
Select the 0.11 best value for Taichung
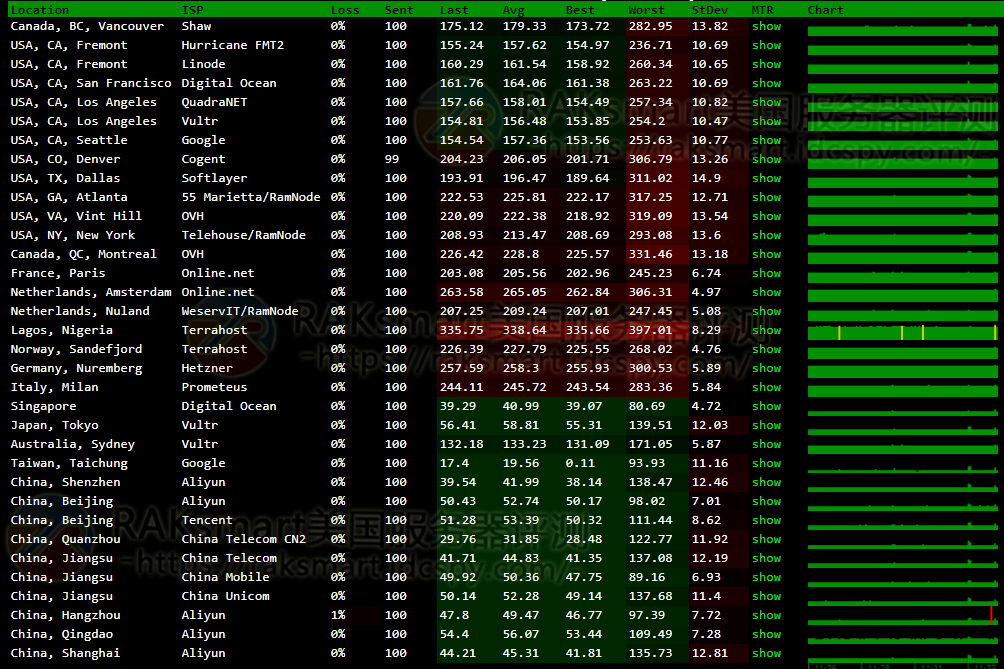[x=580, y=463]
